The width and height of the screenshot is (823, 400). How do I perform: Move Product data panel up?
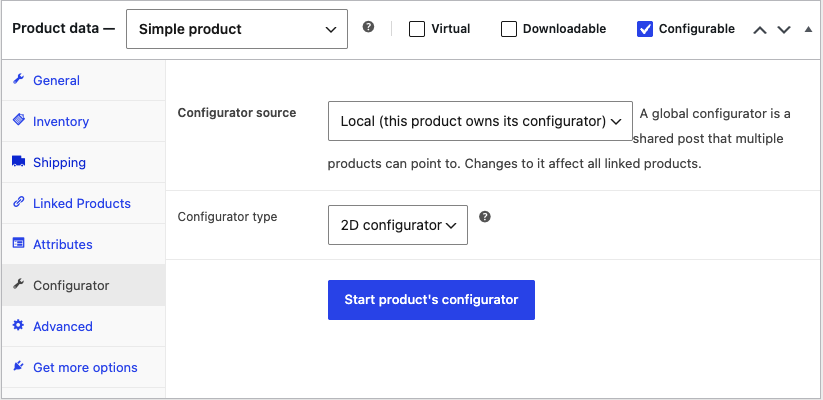pyautogui.click(x=759, y=29)
